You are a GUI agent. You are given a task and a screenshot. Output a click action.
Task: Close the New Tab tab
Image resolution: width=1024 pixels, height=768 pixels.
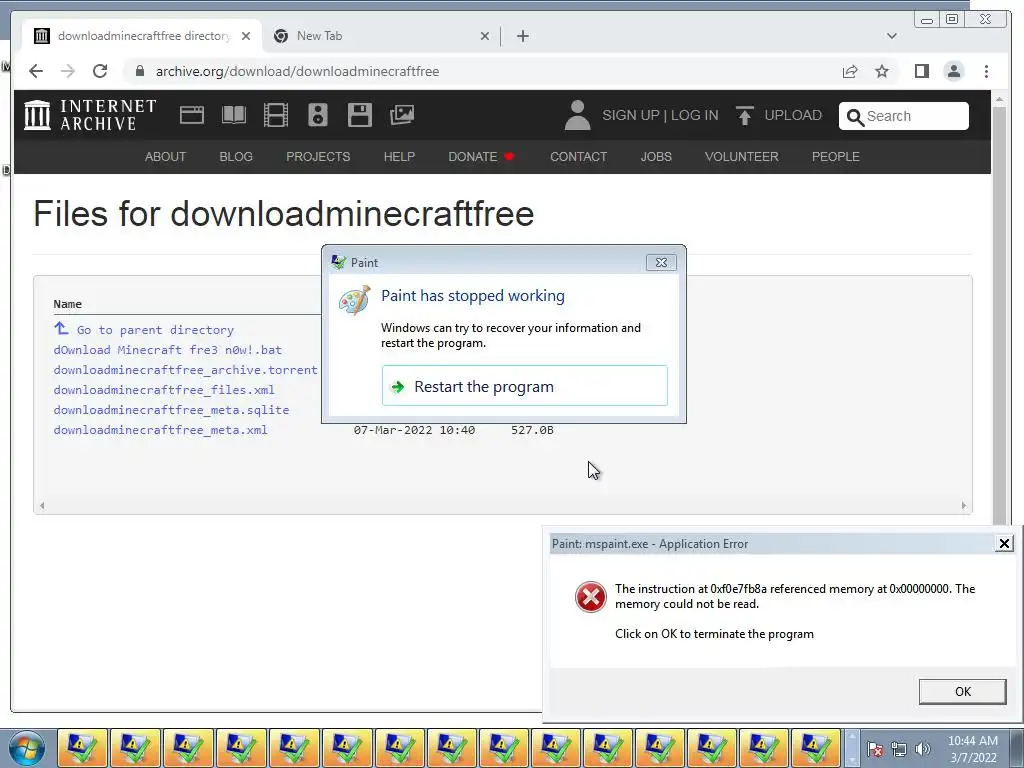point(485,36)
